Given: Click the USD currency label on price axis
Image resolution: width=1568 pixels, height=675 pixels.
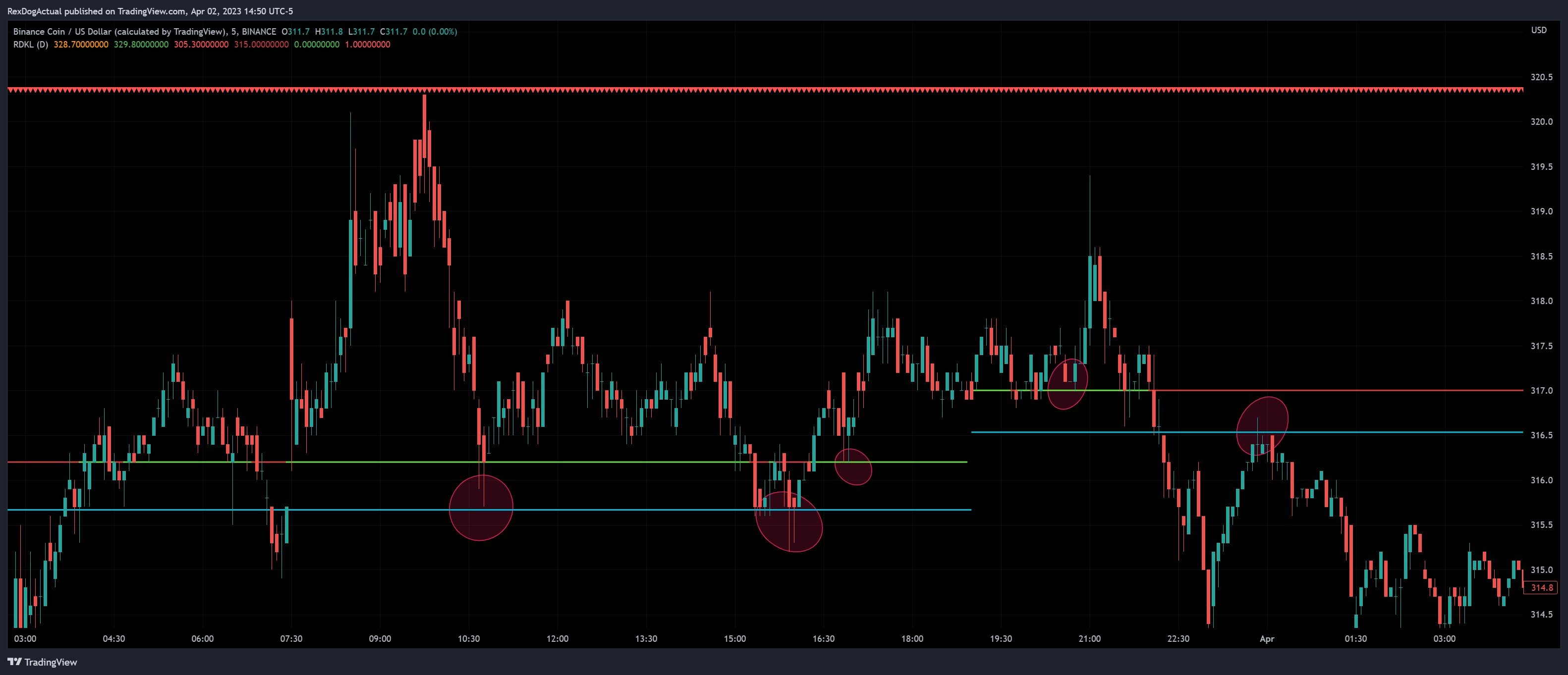Looking at the screenshot, I should tap(1538, 30).
